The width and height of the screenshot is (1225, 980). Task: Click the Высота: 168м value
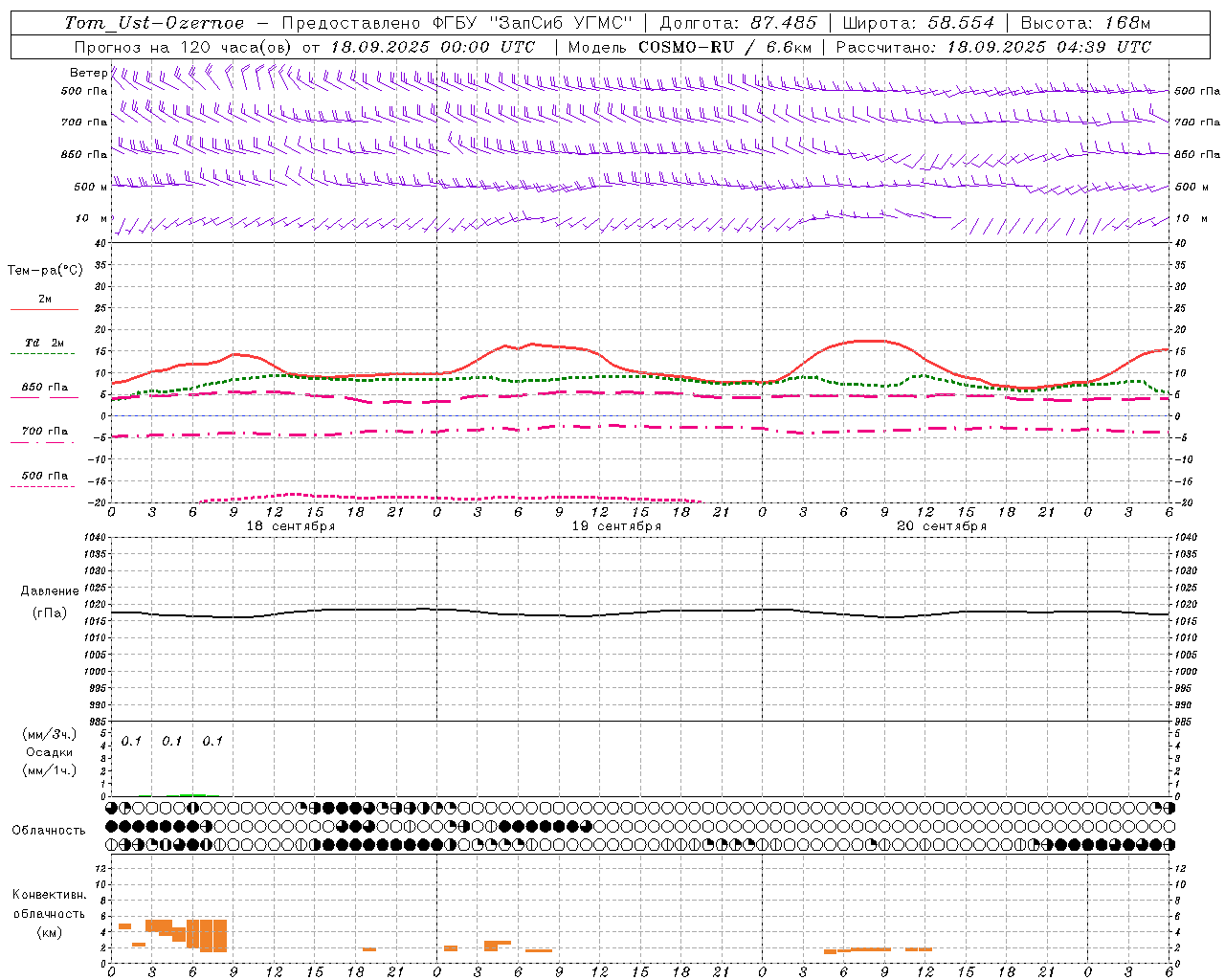point(1085,23)
